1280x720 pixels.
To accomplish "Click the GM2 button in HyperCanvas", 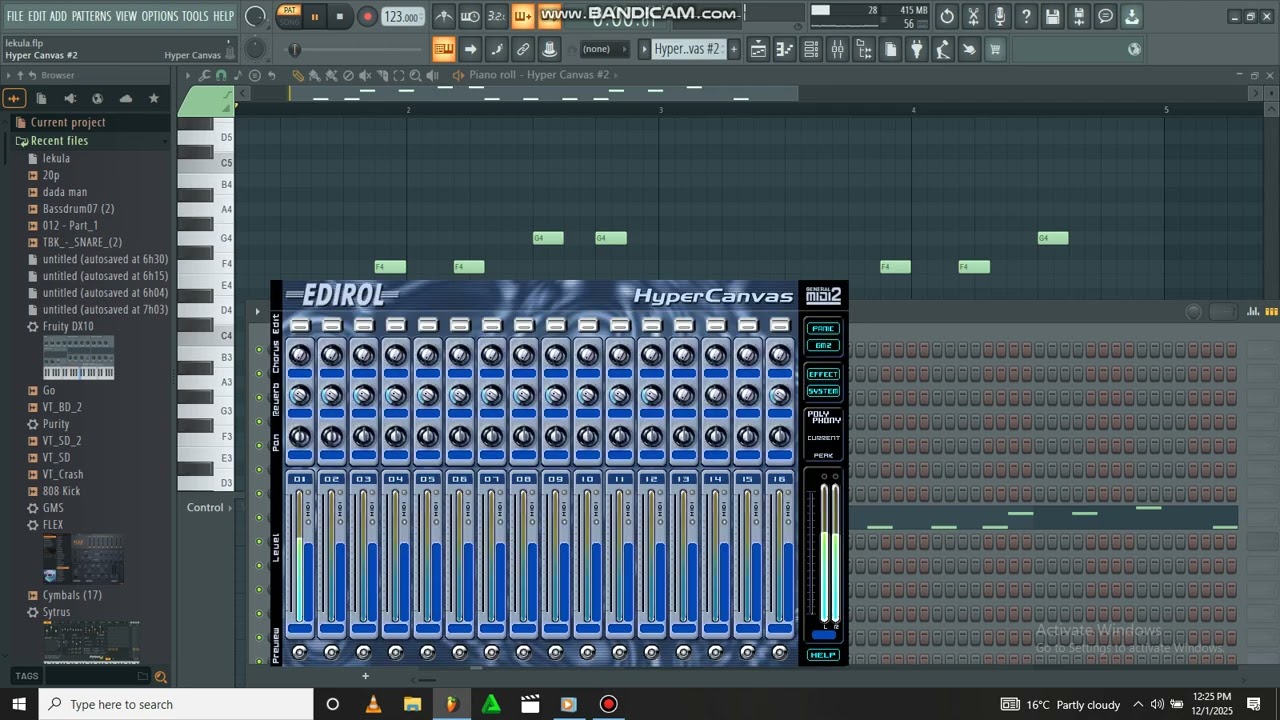I will point(823,346).
